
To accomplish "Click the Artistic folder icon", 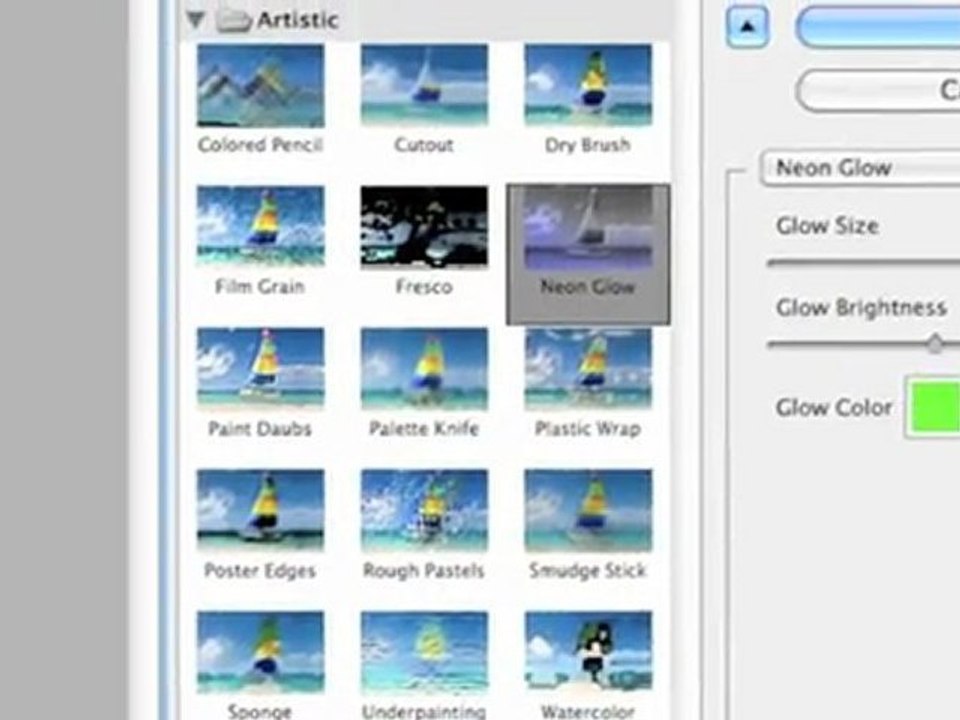I will pyautogui.click(x=234, y=20).
